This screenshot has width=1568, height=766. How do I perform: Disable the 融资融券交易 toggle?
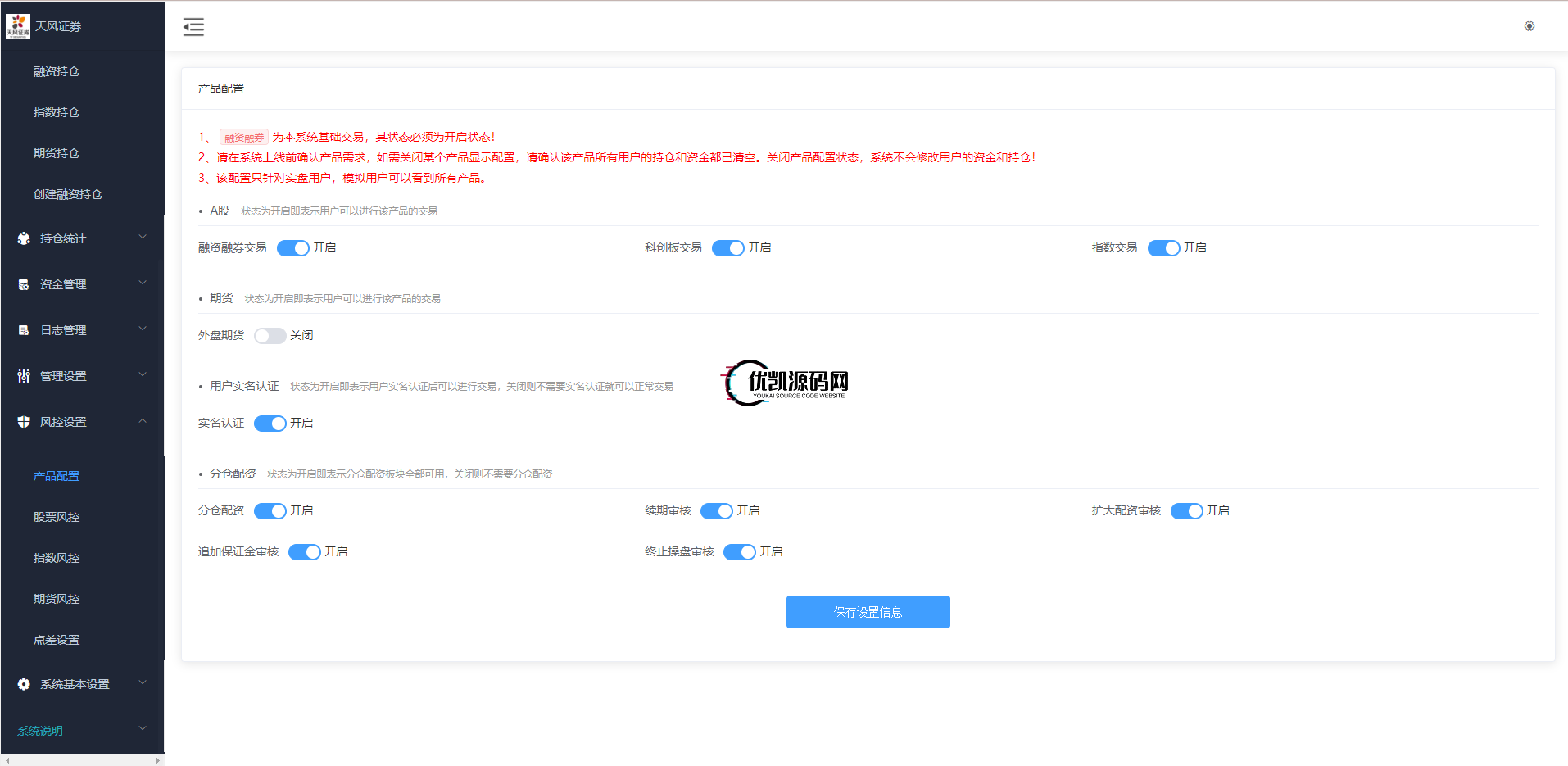tap(292, 248)
